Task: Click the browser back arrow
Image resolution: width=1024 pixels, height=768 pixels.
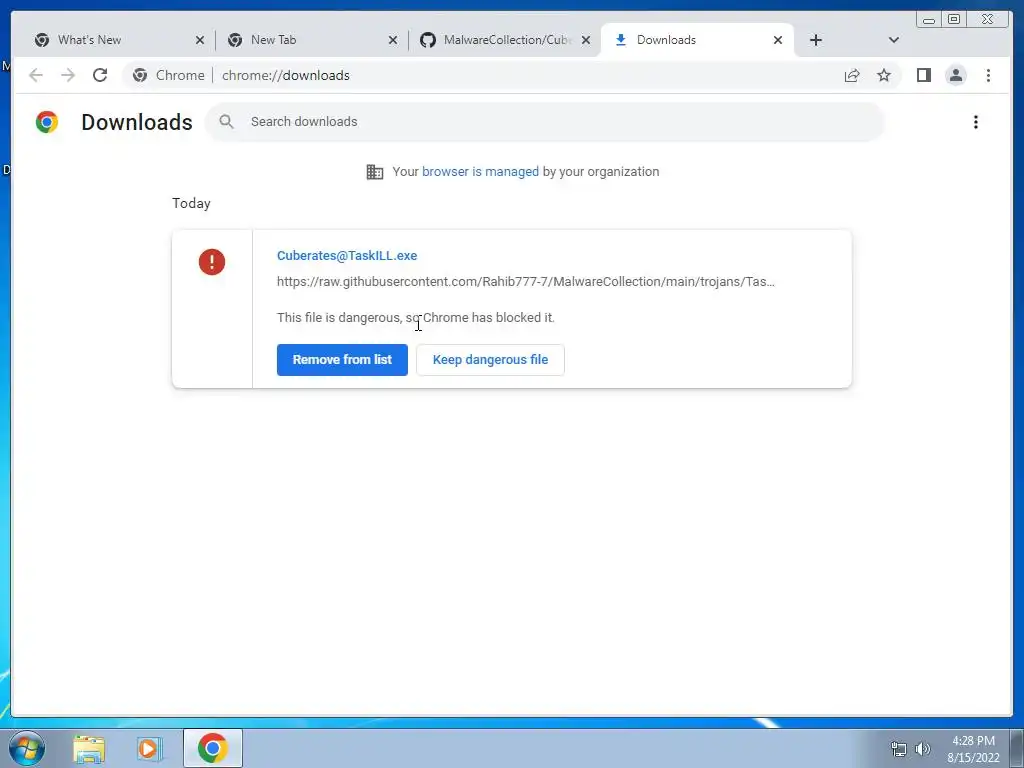Action: (x=36, y=76)
